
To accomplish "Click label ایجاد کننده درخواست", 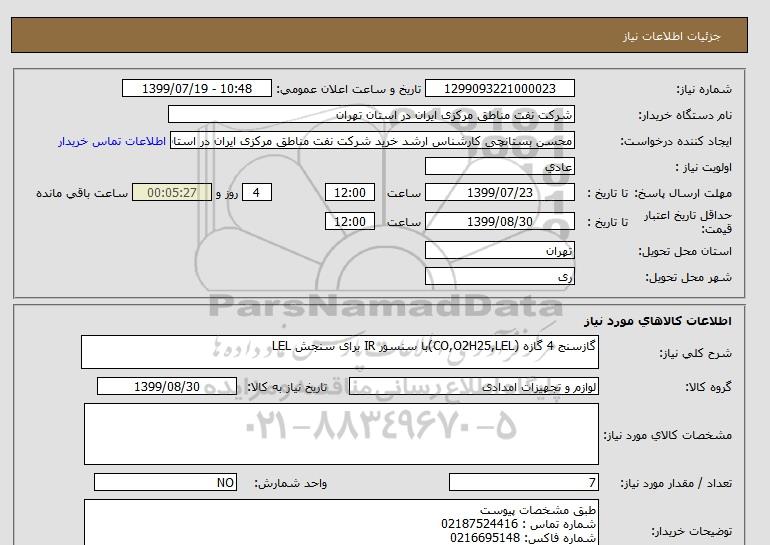I will (x=676, y=141).
